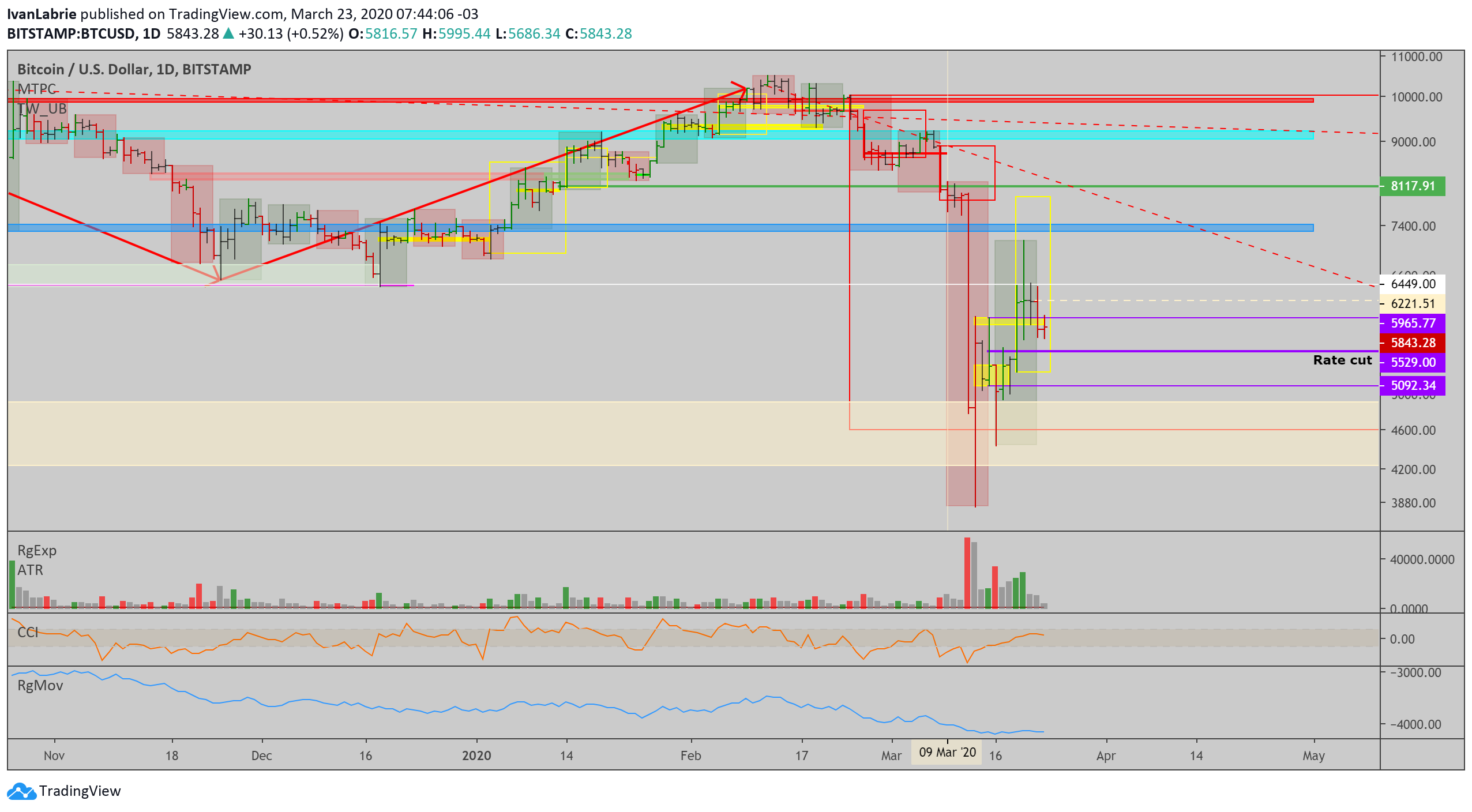Click the purple 5529.00 price label
Image resolution: width=1472 pixels, height=812 pixels.
coord(1412,363)
